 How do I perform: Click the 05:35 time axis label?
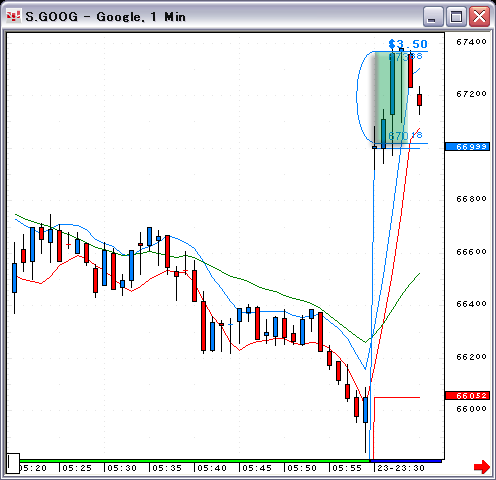click(167, 468)
